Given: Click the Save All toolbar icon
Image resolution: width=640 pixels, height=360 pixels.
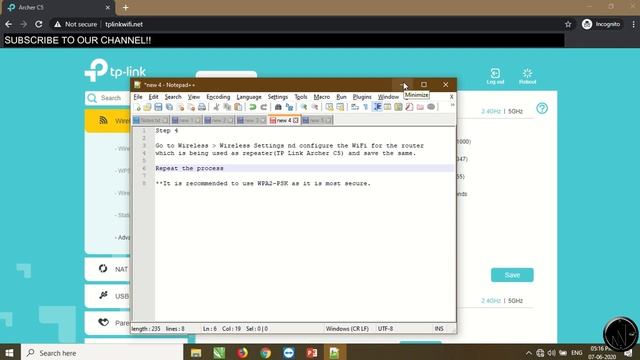Looking at the screenshot, I should [x=169, y=107].
